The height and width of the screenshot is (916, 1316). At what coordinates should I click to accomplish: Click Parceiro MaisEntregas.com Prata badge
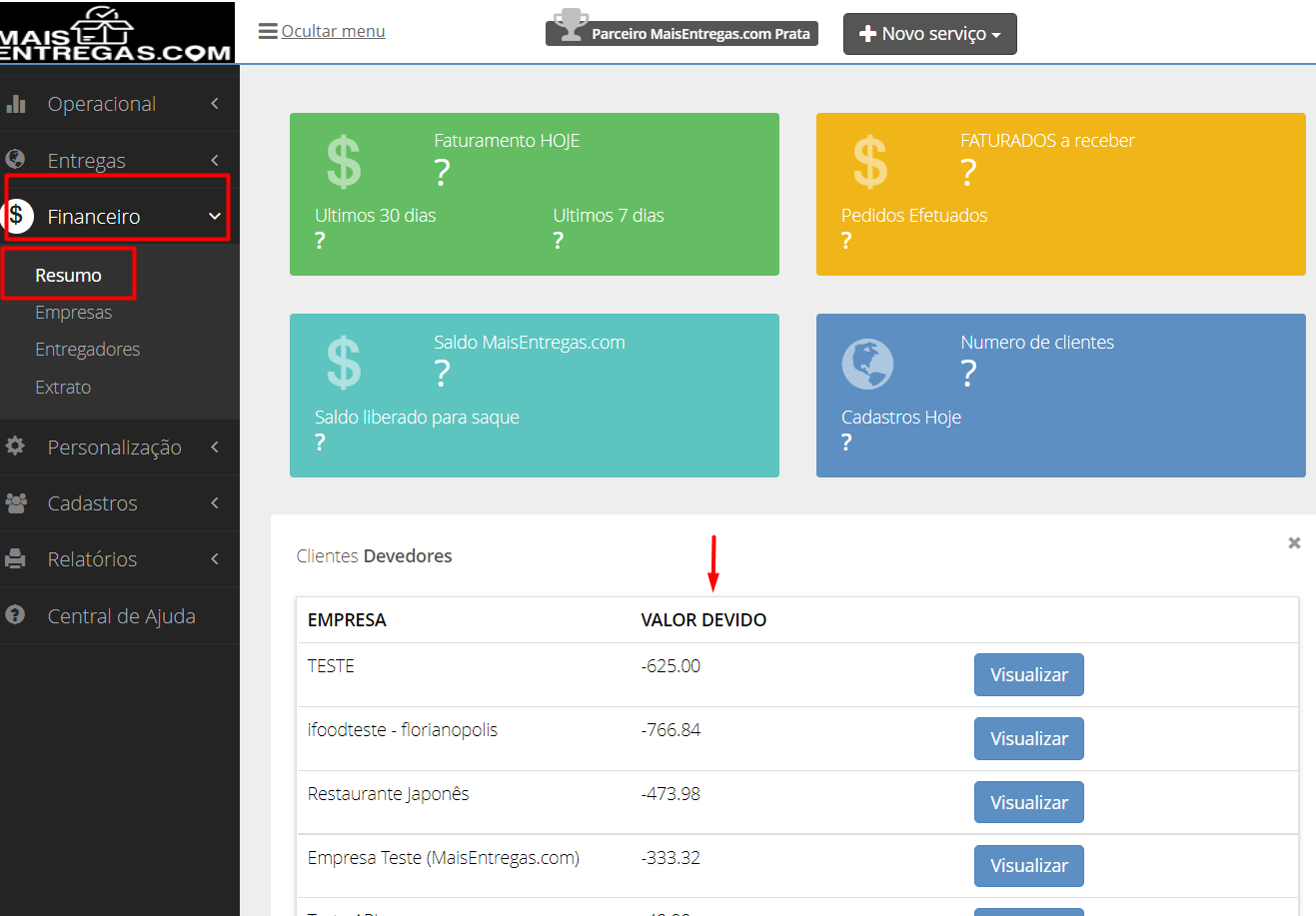tap(682, 33)
